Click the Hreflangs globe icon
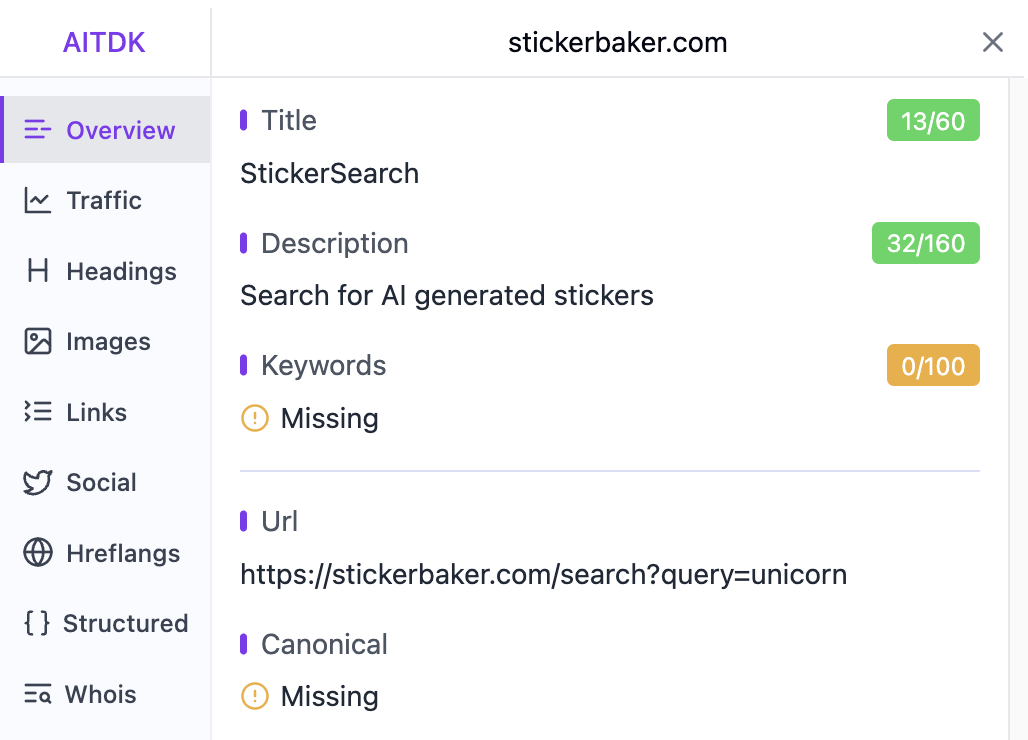 click(x=38, y=553)
